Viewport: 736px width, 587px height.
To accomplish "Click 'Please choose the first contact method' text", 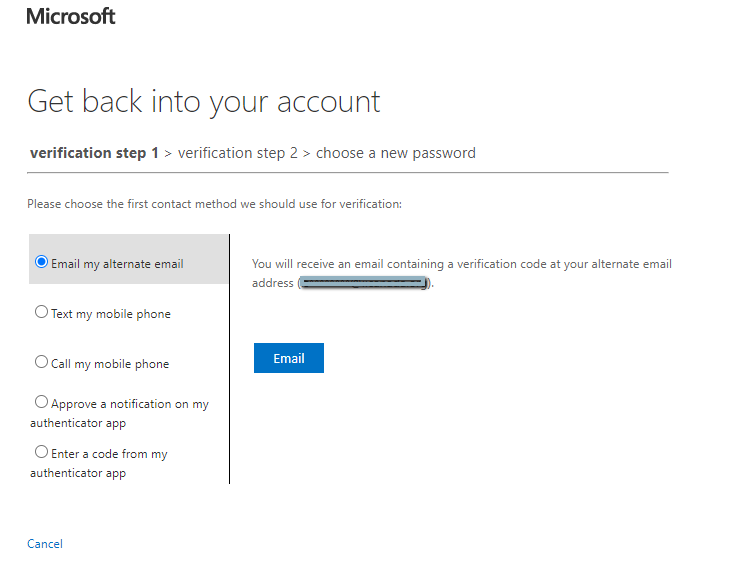I will (x=215, y=204).
